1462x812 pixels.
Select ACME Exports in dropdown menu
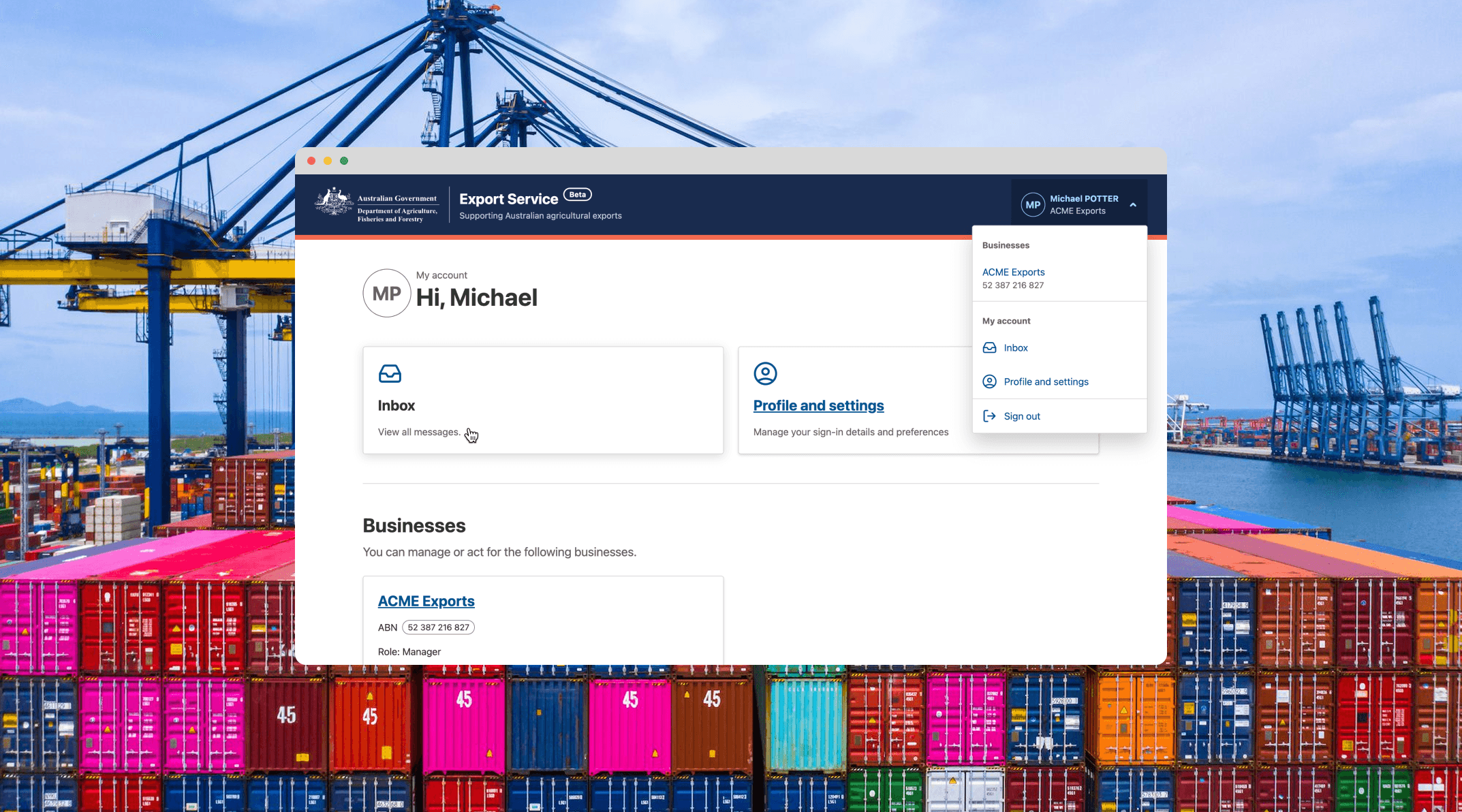click(x=1013, y=272)
